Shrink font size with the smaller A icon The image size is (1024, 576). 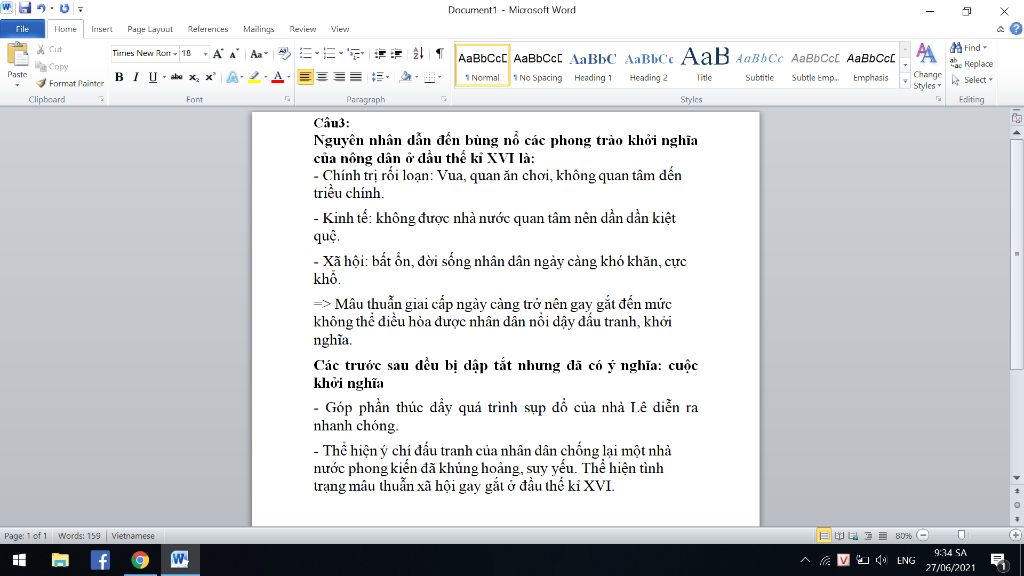click(x=234, y=54)
